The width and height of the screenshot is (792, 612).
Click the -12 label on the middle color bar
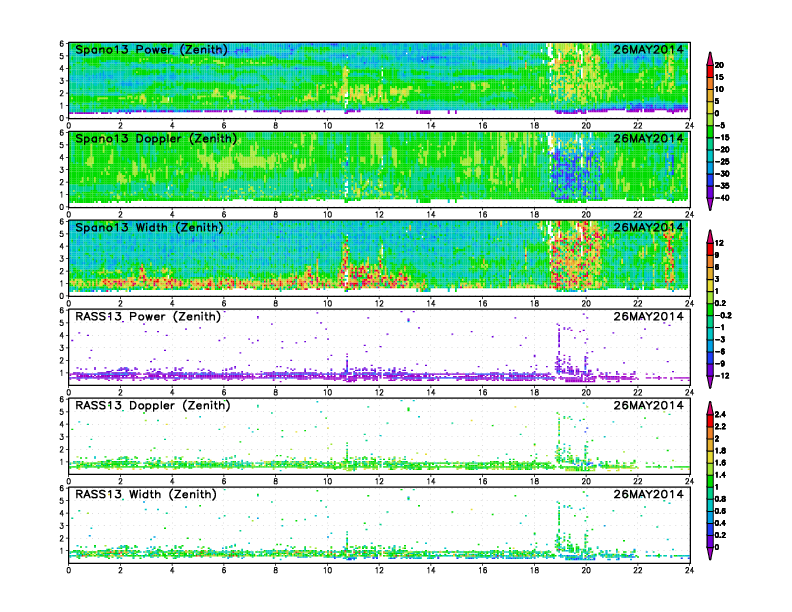pos(722,376)
